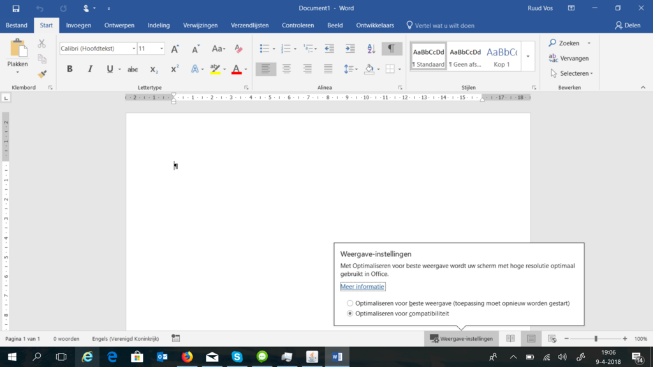653x367 pixels.
Task: Click the Engels (Verenigd Koninkrijk) language indicator
Action: 125,339
